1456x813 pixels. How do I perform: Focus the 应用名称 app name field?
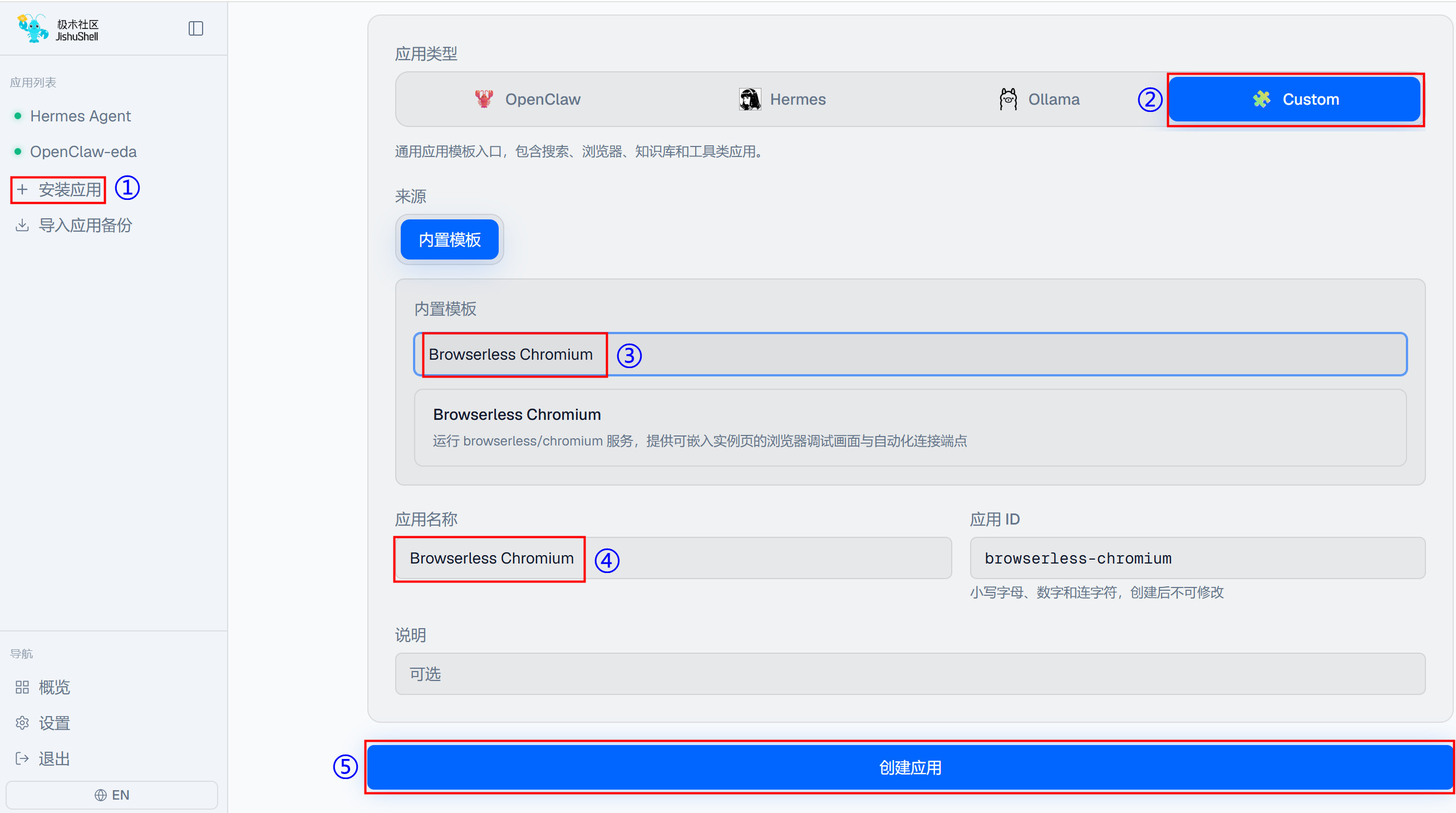pyautogui.click(x=673, y=558)
